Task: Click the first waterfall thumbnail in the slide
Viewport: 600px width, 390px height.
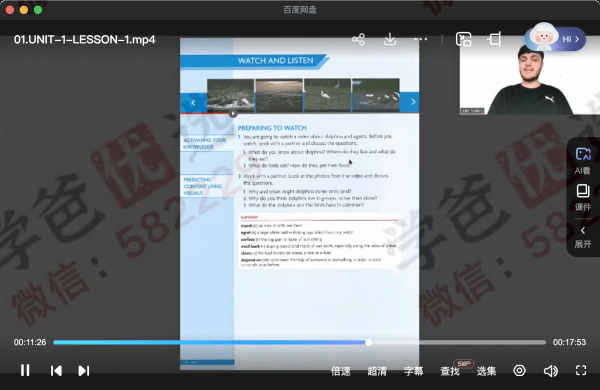Action: [x=230, y=95]
